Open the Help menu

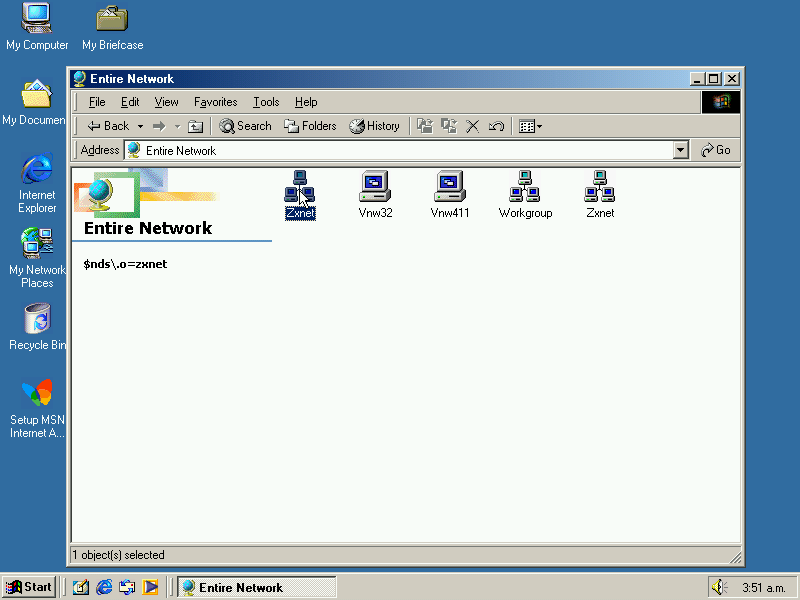coord(306,102)
